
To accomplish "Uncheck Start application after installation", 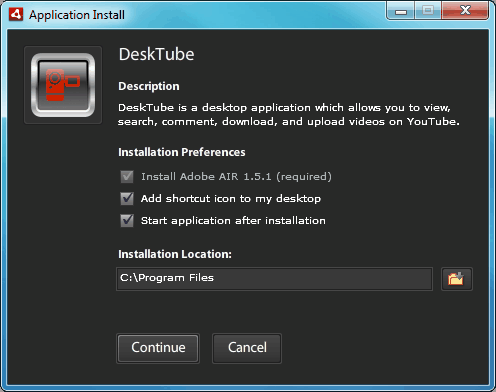I will tap(127, 220).
